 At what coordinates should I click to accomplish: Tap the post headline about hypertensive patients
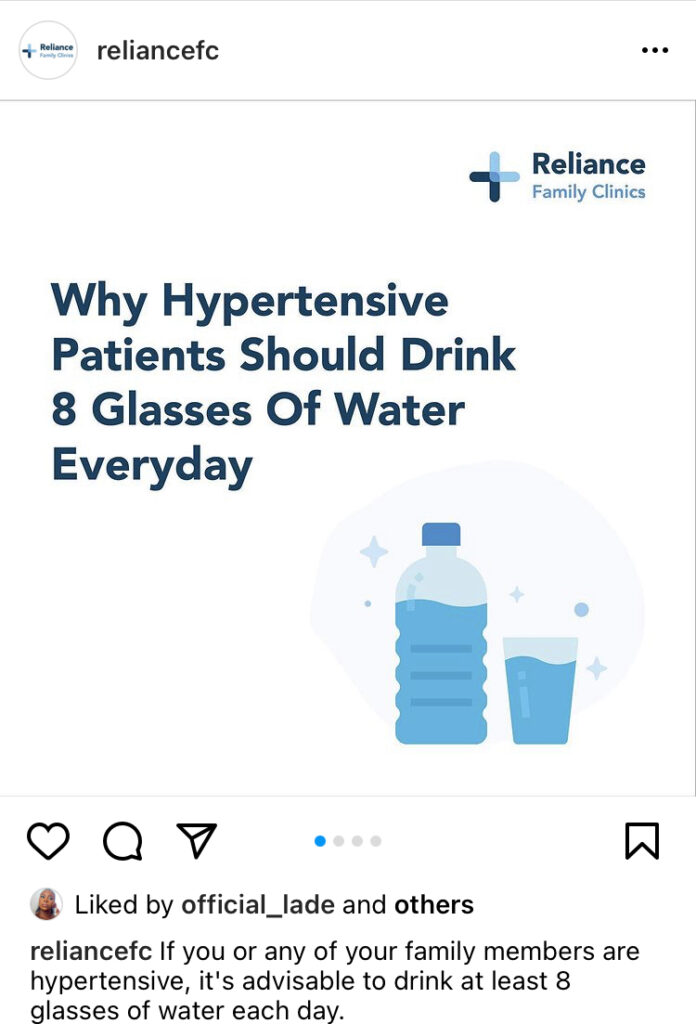coord(283,384)
